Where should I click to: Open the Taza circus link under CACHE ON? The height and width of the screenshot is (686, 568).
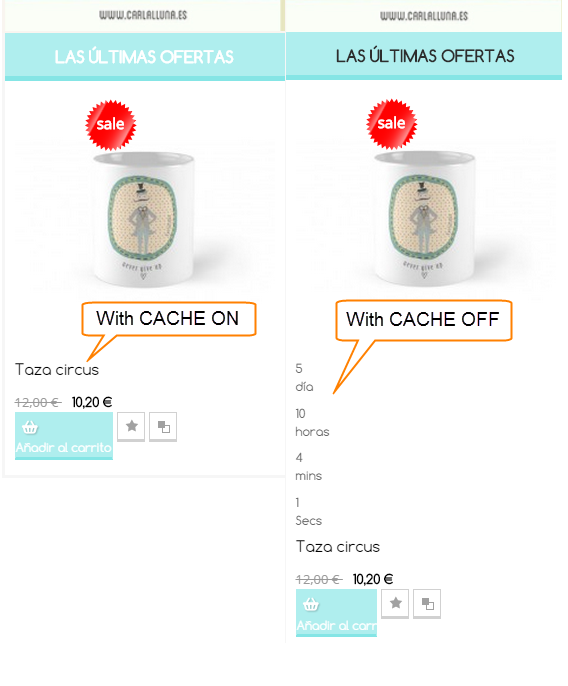tap(57, 370)
